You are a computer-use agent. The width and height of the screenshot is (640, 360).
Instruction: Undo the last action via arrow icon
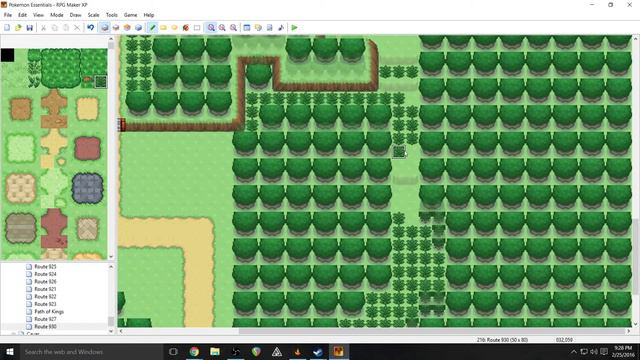[x=91, y=28]
